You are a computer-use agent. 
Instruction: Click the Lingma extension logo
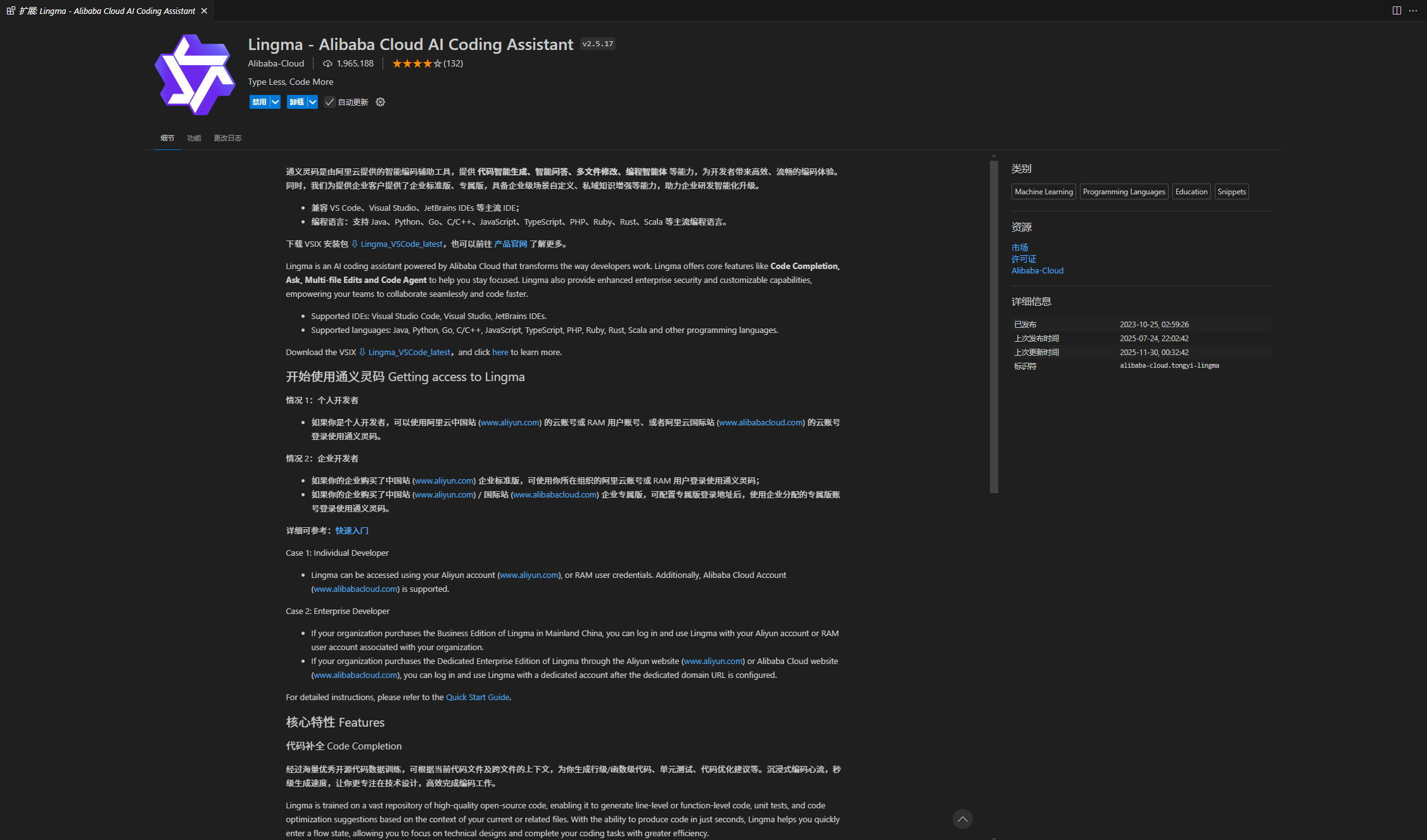pyautogui.click(x=194, y=75)
